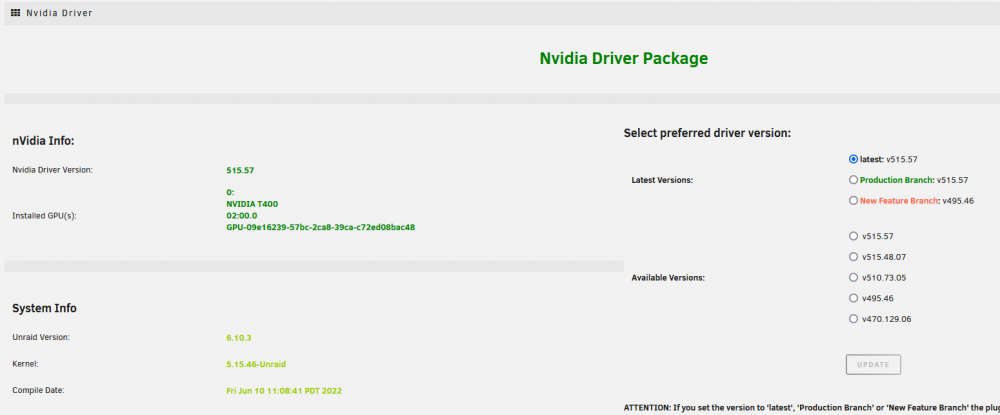The height and width of the screenshot is (415, 1000).
Task: Choose driver version v515.48.07
Action: 853,256
